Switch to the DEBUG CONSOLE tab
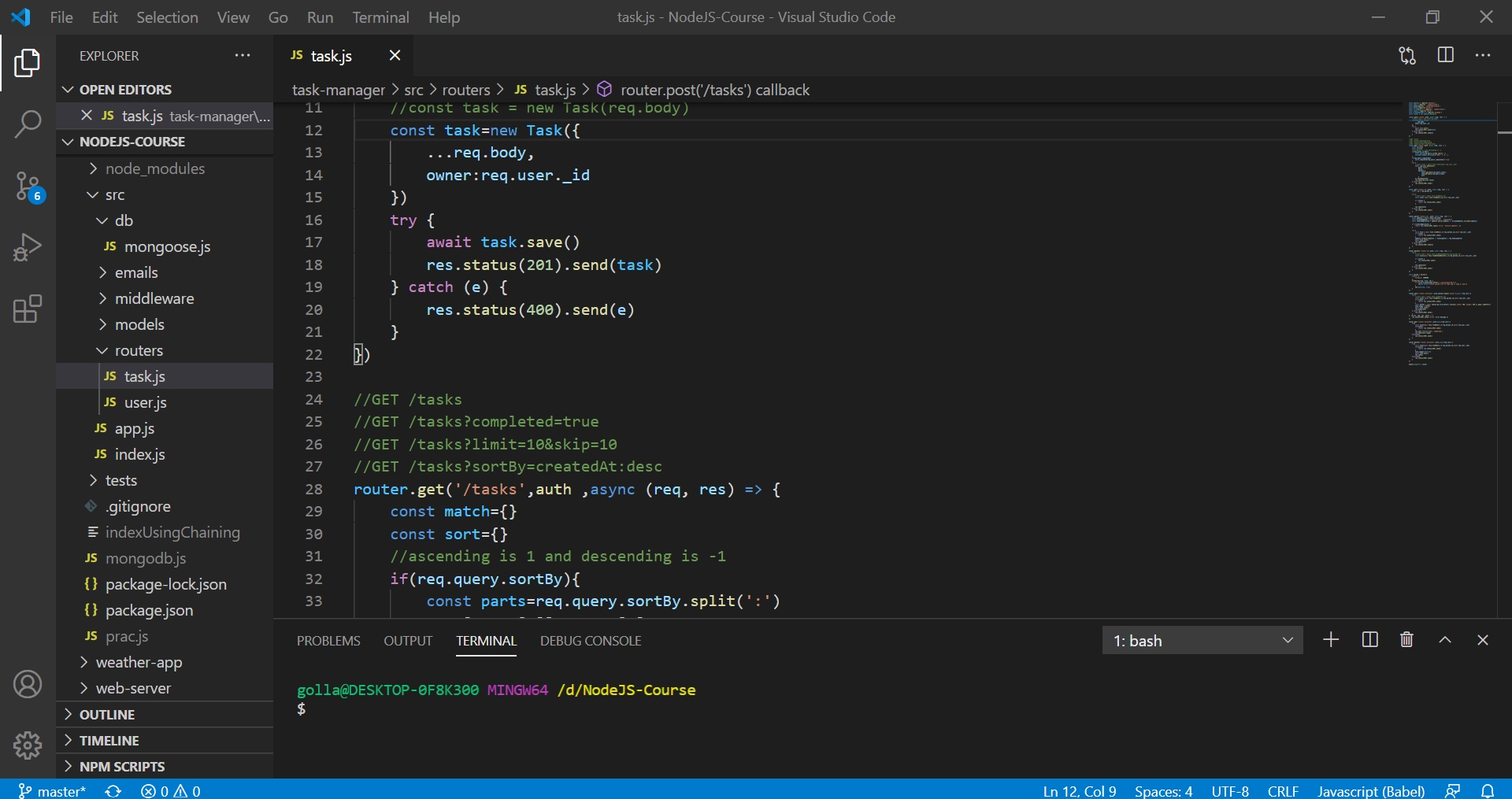This screenshot has height=799, width=1512. pyautogui.click(x=591, y=641)
